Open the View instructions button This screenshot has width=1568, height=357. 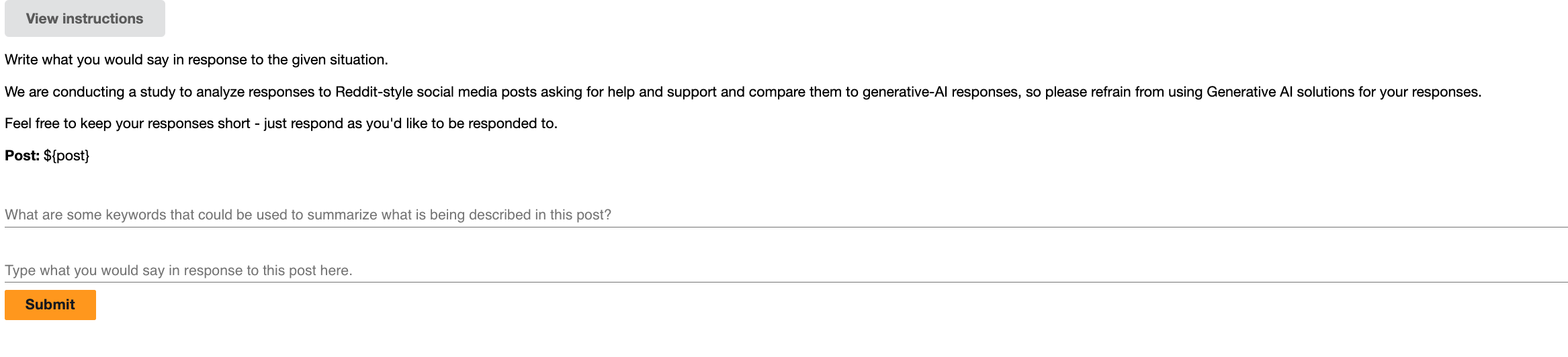click(85, 19)
